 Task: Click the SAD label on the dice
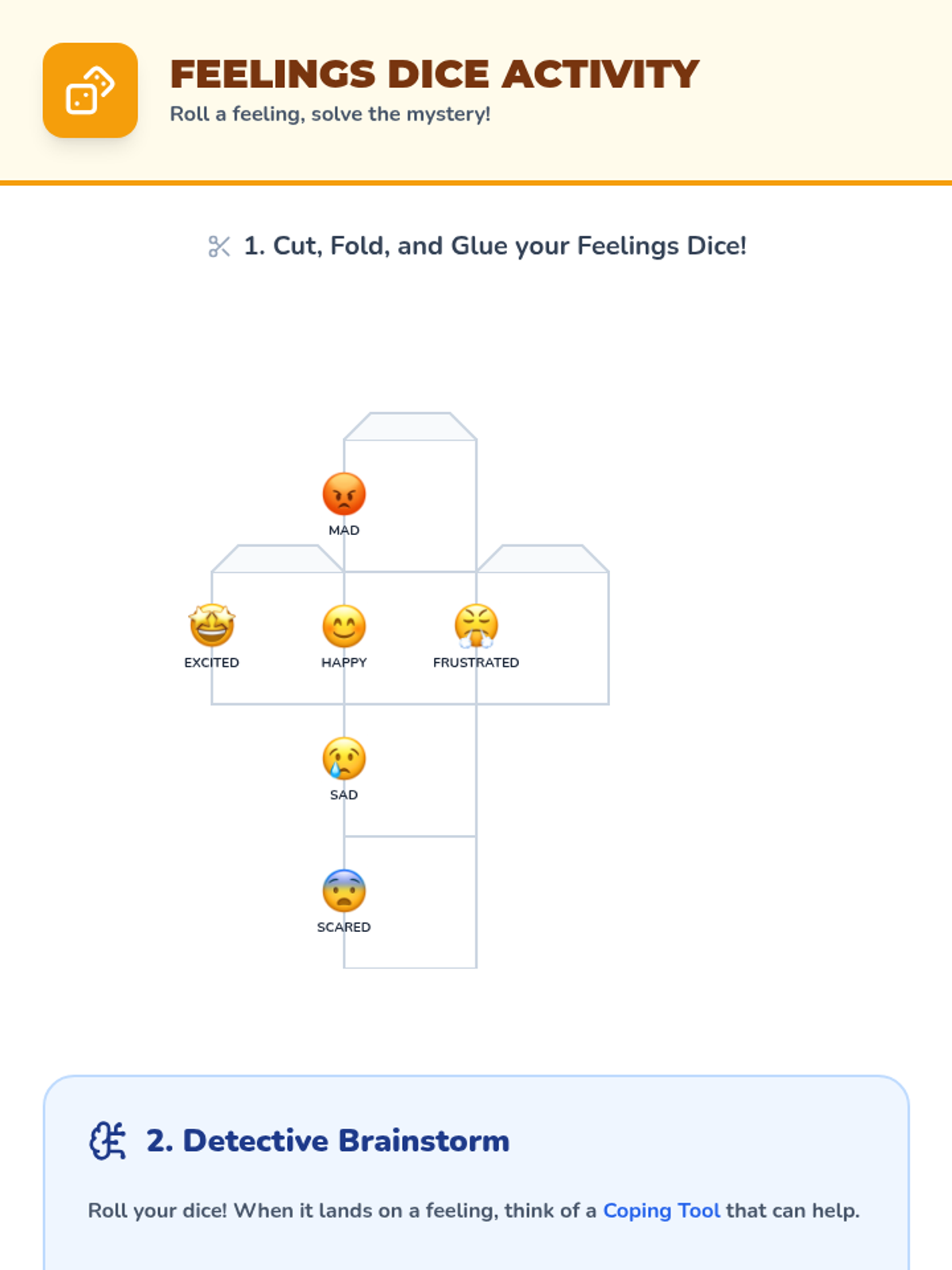click(x=344, y=795)
